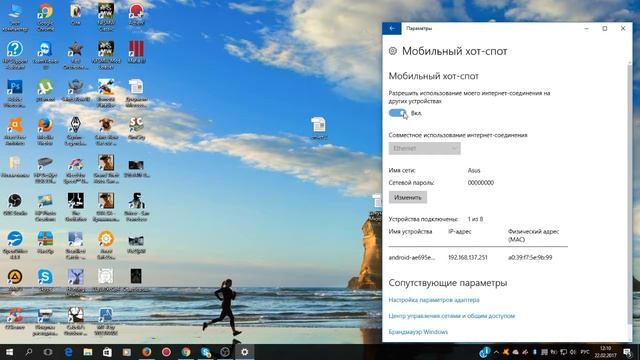Select This PC desktop icon
Screen dimensions: 640x360
point(15,17)
